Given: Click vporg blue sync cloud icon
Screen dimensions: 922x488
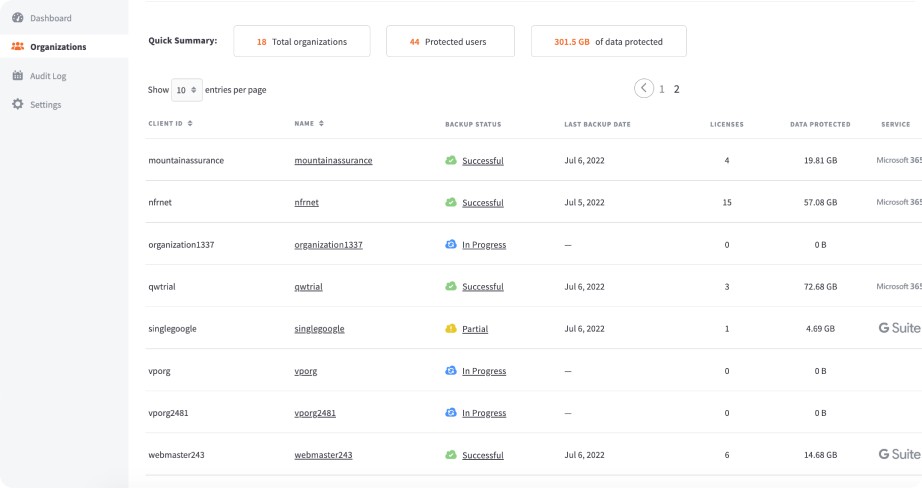Looking at the screenshot, I should [450, 370].
